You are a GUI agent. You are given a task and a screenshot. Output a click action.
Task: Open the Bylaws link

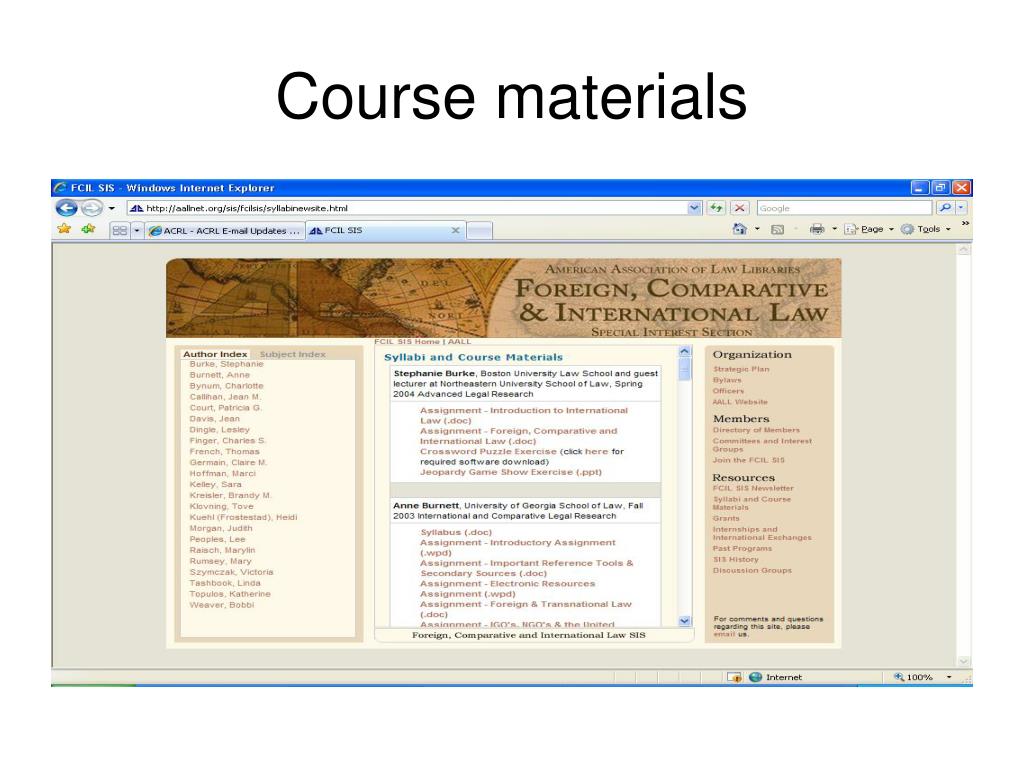[727, 380]
